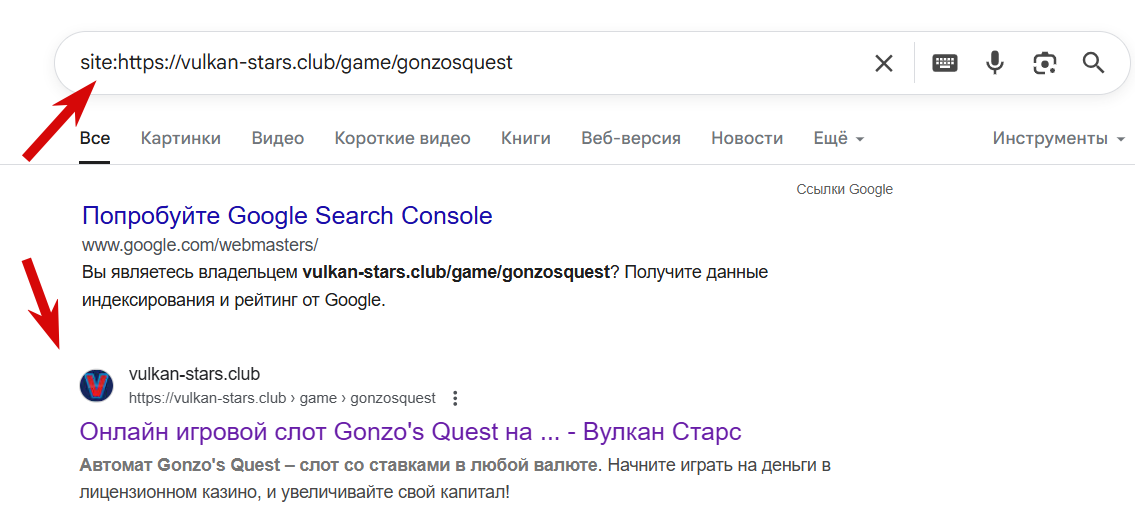
Task: Start voice search with the microphone icon
Action: click(x=995, y=63)
